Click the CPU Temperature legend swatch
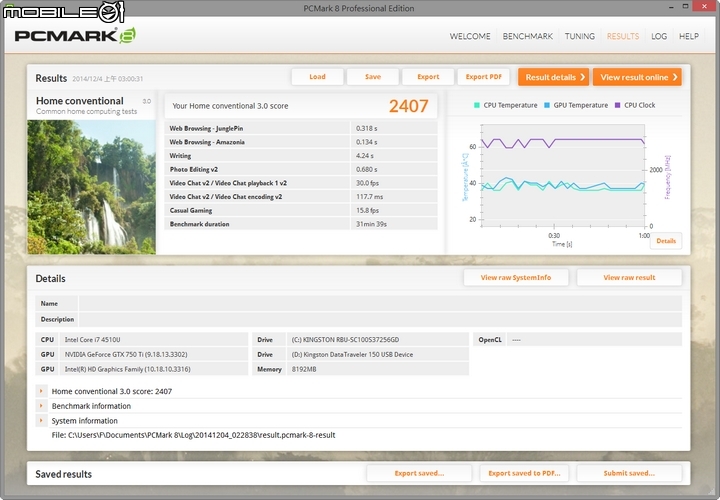This screenshot has width=720, height=500. [477, 105]
